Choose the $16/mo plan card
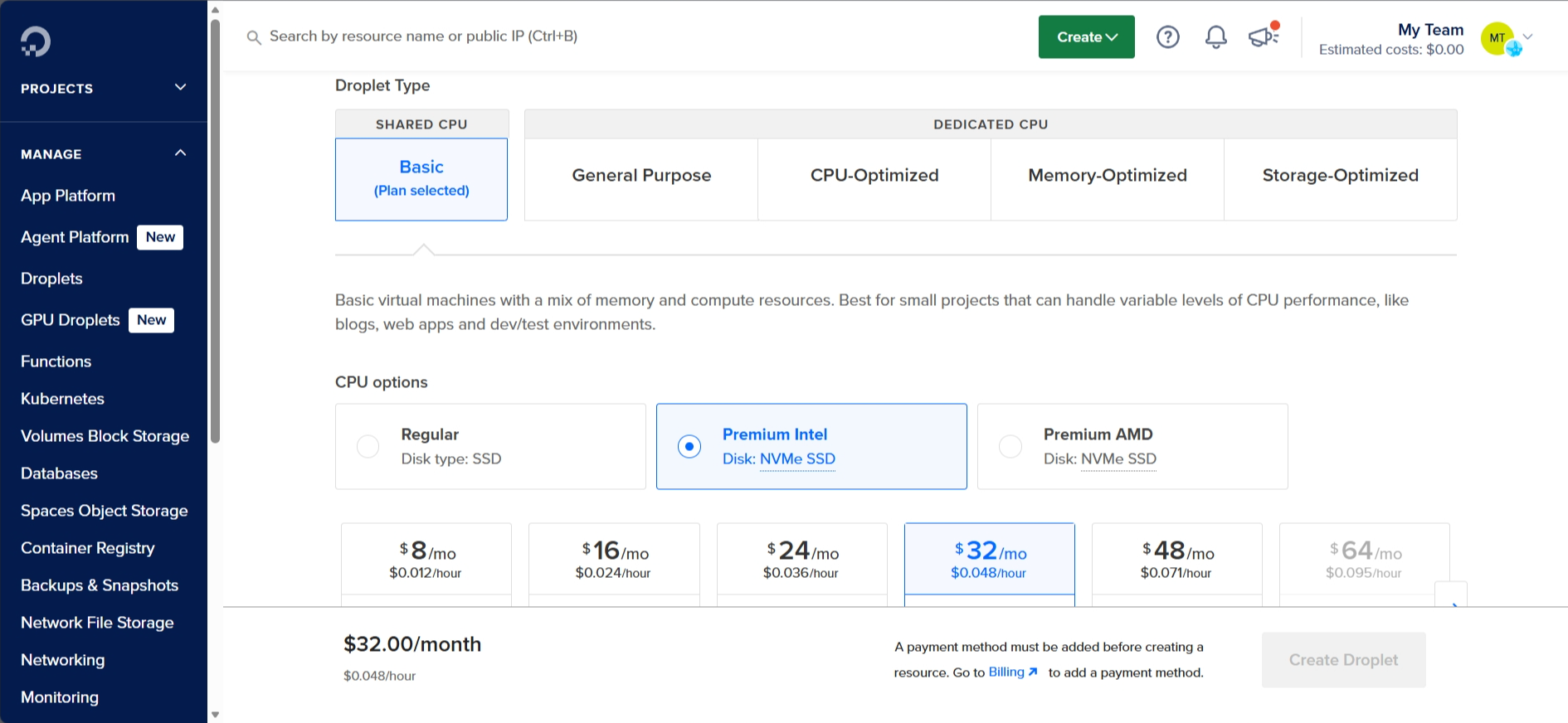The height and width of the screenshot is (723, 1568). (614, 564)
